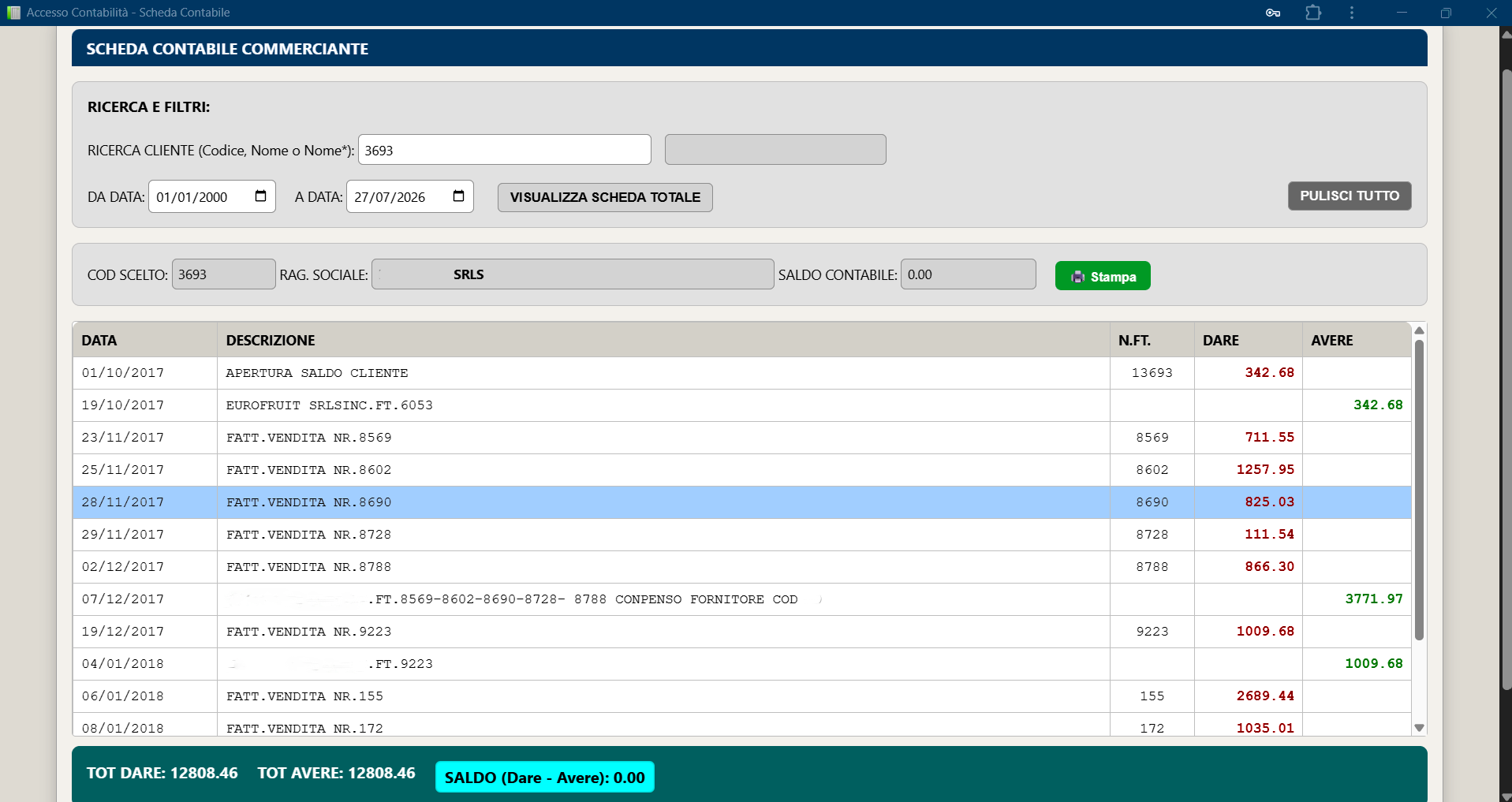
Task: Click the DESCRIZIONE column header
Action: (663, 340)
